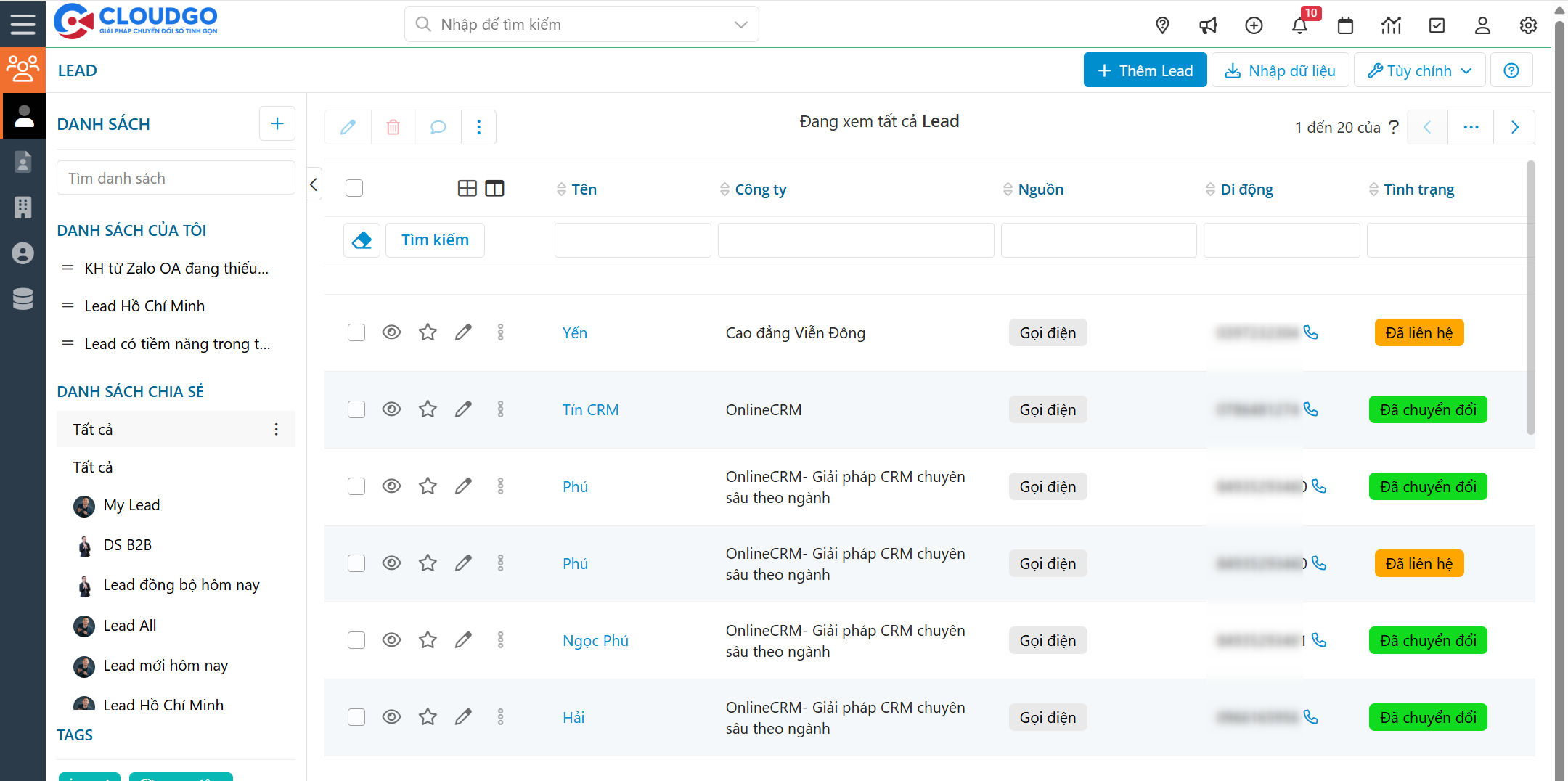Open the notifications bell icon
Screen dimensions: 1568x781
click(1299, 26)
